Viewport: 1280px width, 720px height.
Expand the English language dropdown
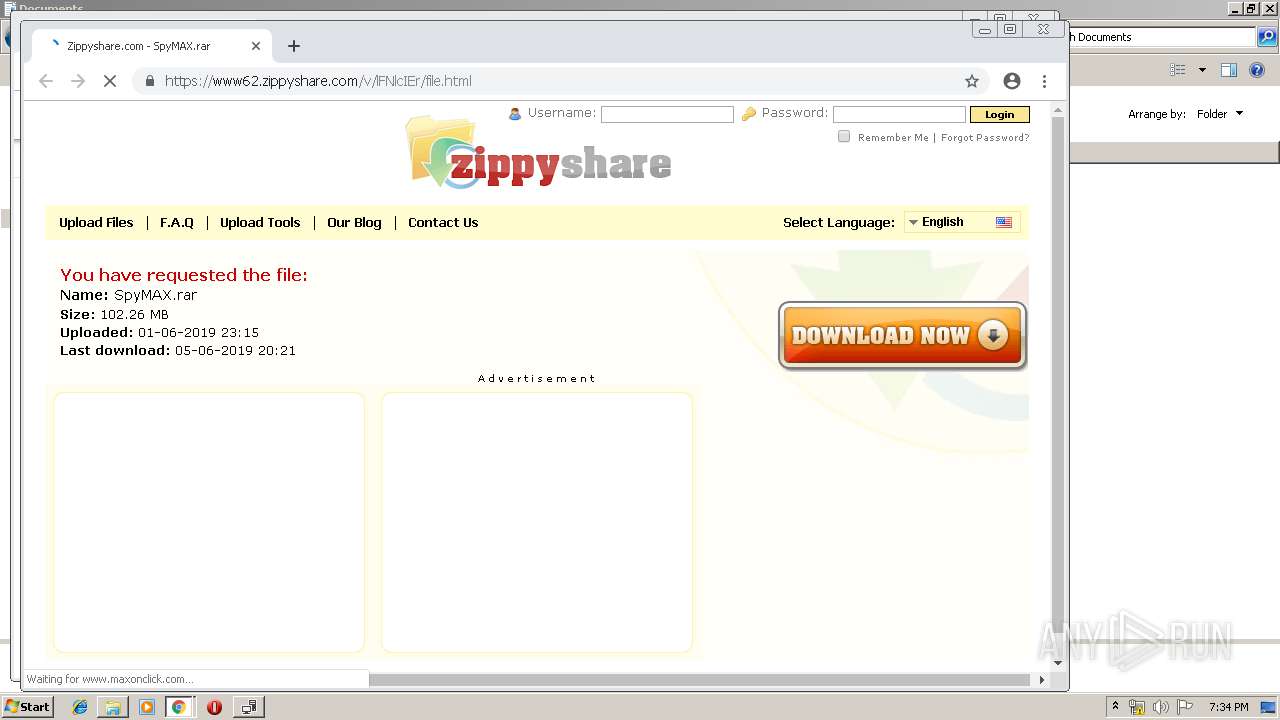click(x=962, y=222)
